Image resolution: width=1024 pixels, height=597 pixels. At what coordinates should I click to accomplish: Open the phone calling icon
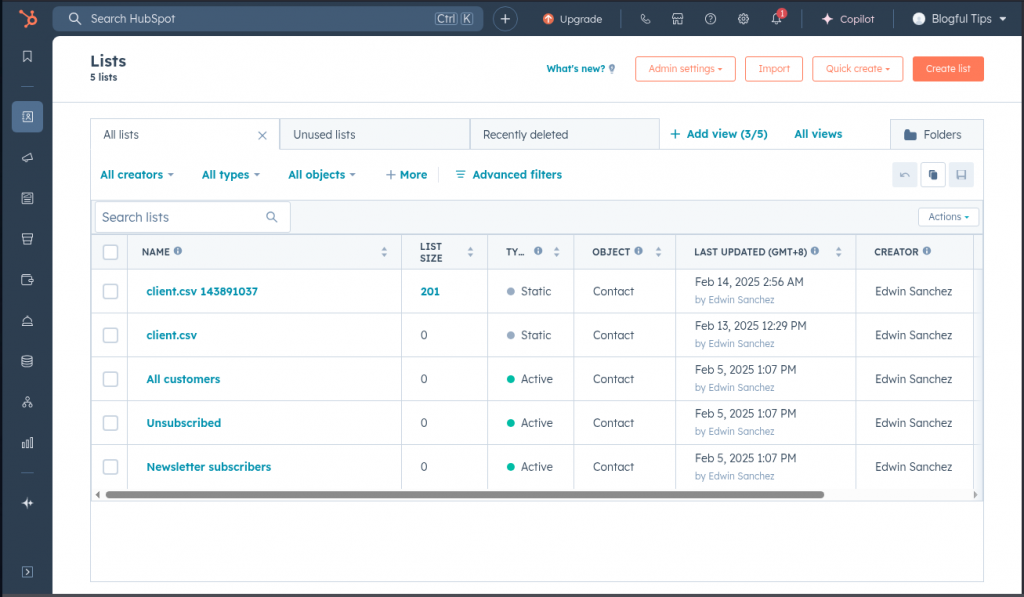coord(645,19)
